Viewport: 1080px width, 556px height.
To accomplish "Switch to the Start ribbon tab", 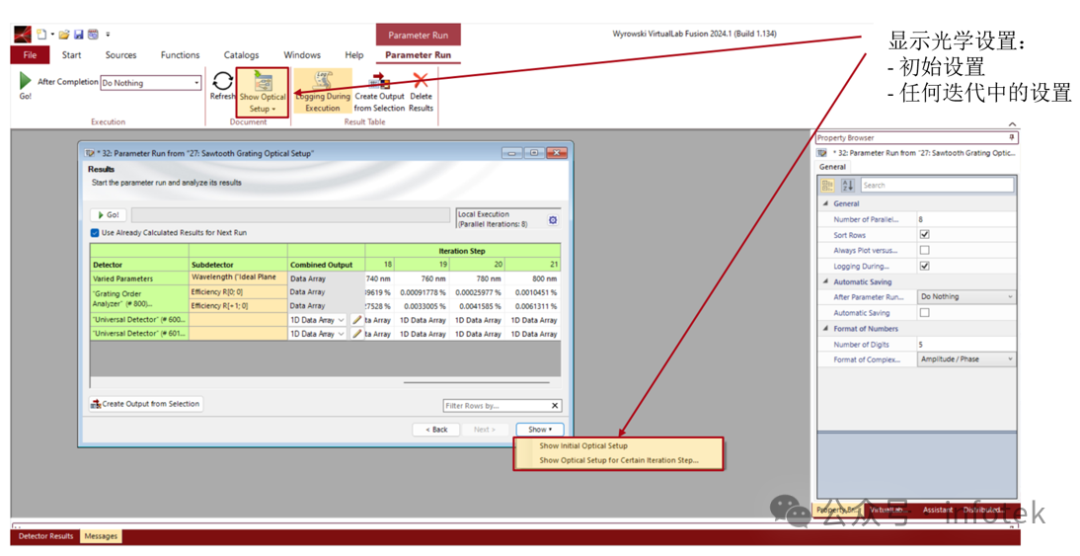I will tap(72, 55).
